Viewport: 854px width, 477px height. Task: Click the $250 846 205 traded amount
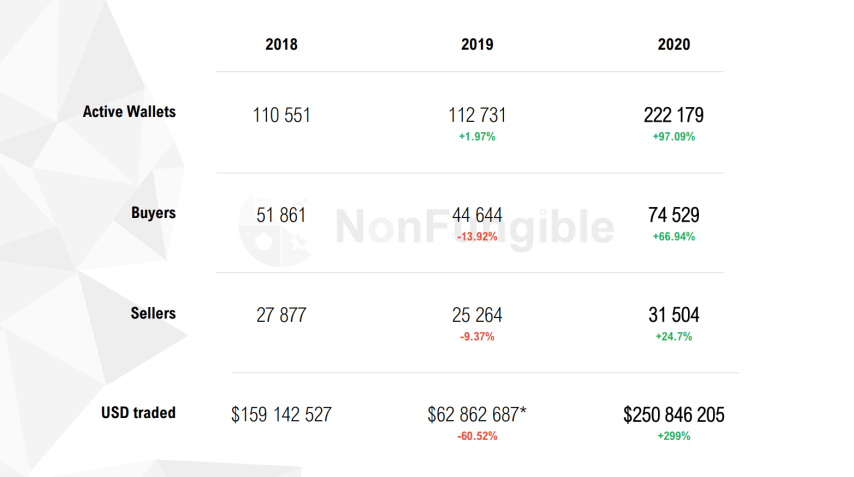[x=674, y=415]
